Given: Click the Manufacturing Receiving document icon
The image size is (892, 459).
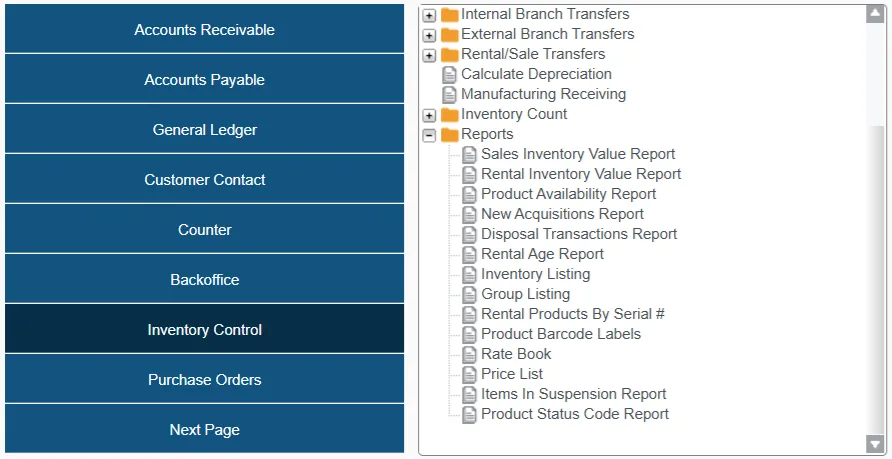Looking at the screenshot, I should (449, 95).
